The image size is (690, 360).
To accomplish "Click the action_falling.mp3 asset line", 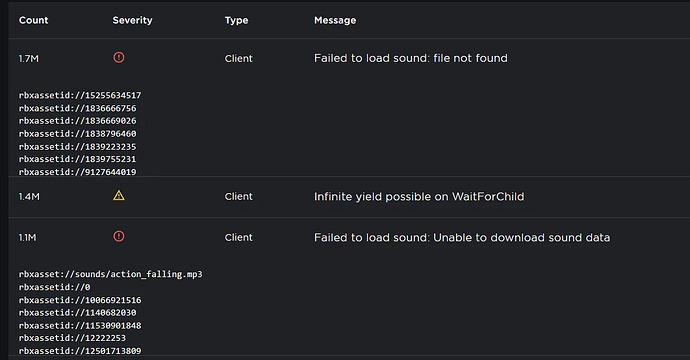I will pyautogui.click(x=110, y=274).
